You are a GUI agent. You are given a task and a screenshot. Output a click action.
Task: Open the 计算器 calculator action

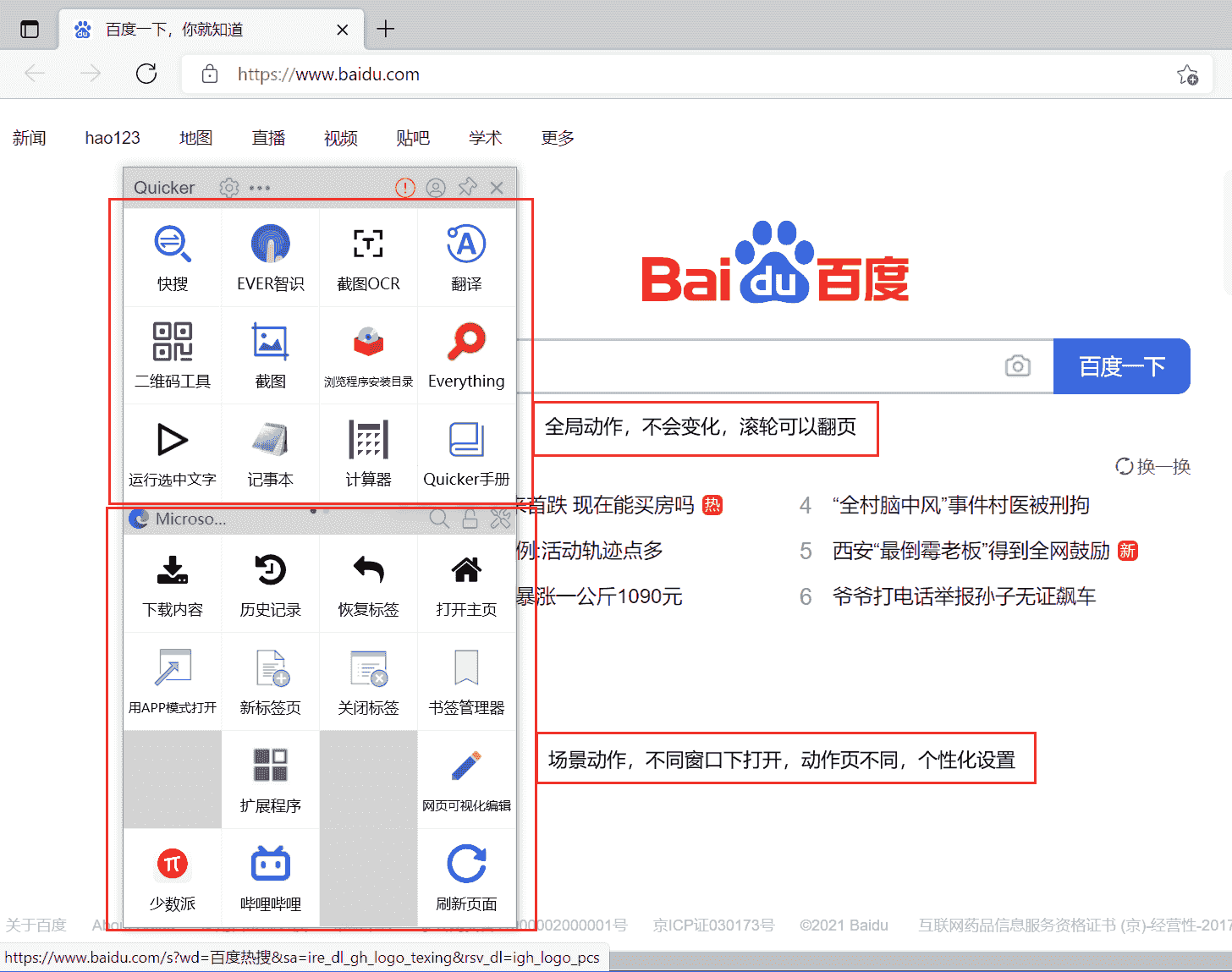368,453
